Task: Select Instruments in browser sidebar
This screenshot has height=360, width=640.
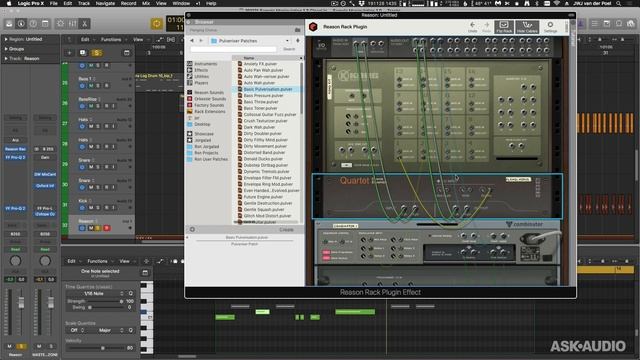Action: 206,64
